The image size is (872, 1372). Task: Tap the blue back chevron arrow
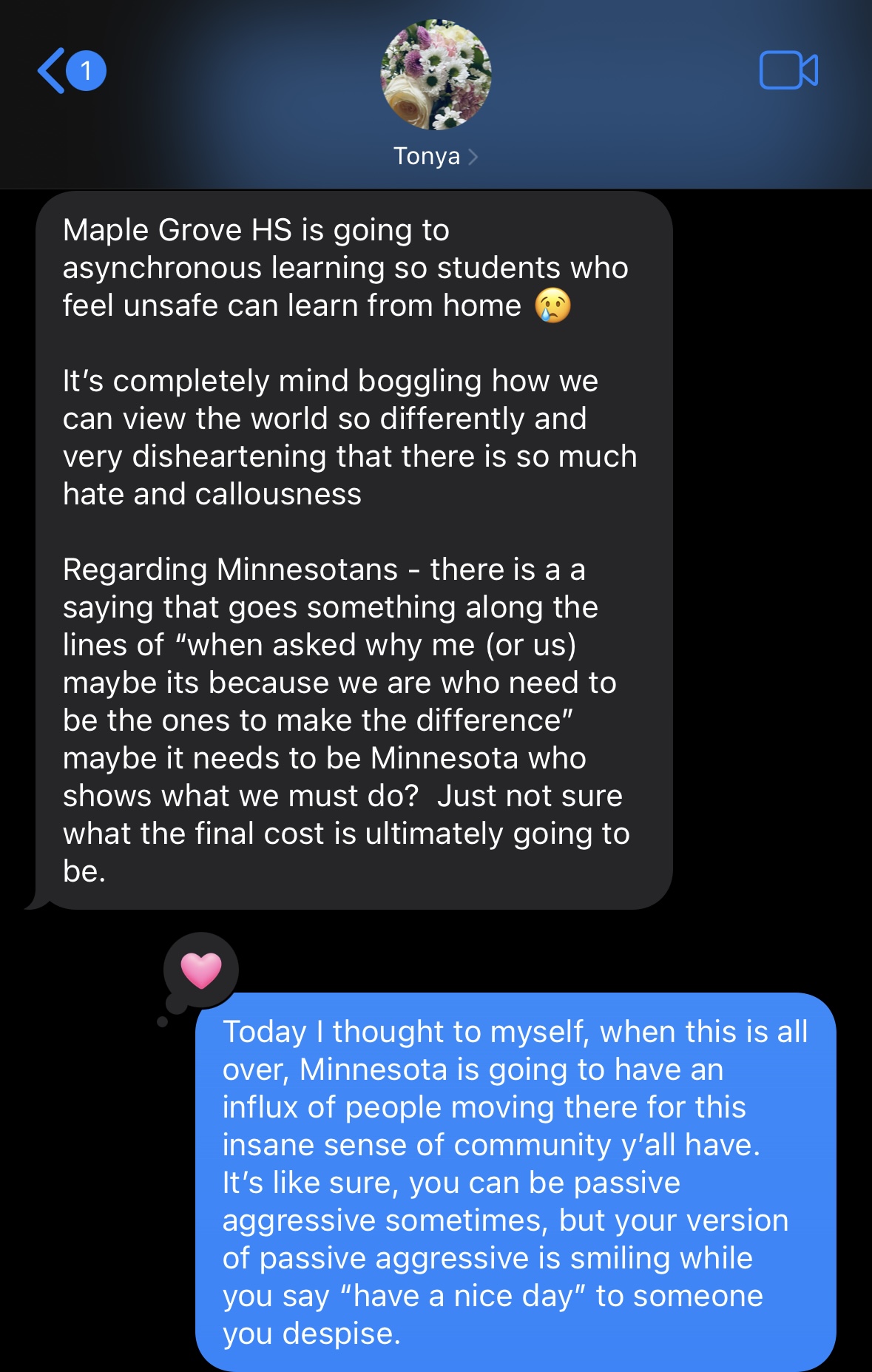pyautogui.click(x=52, y=71)
